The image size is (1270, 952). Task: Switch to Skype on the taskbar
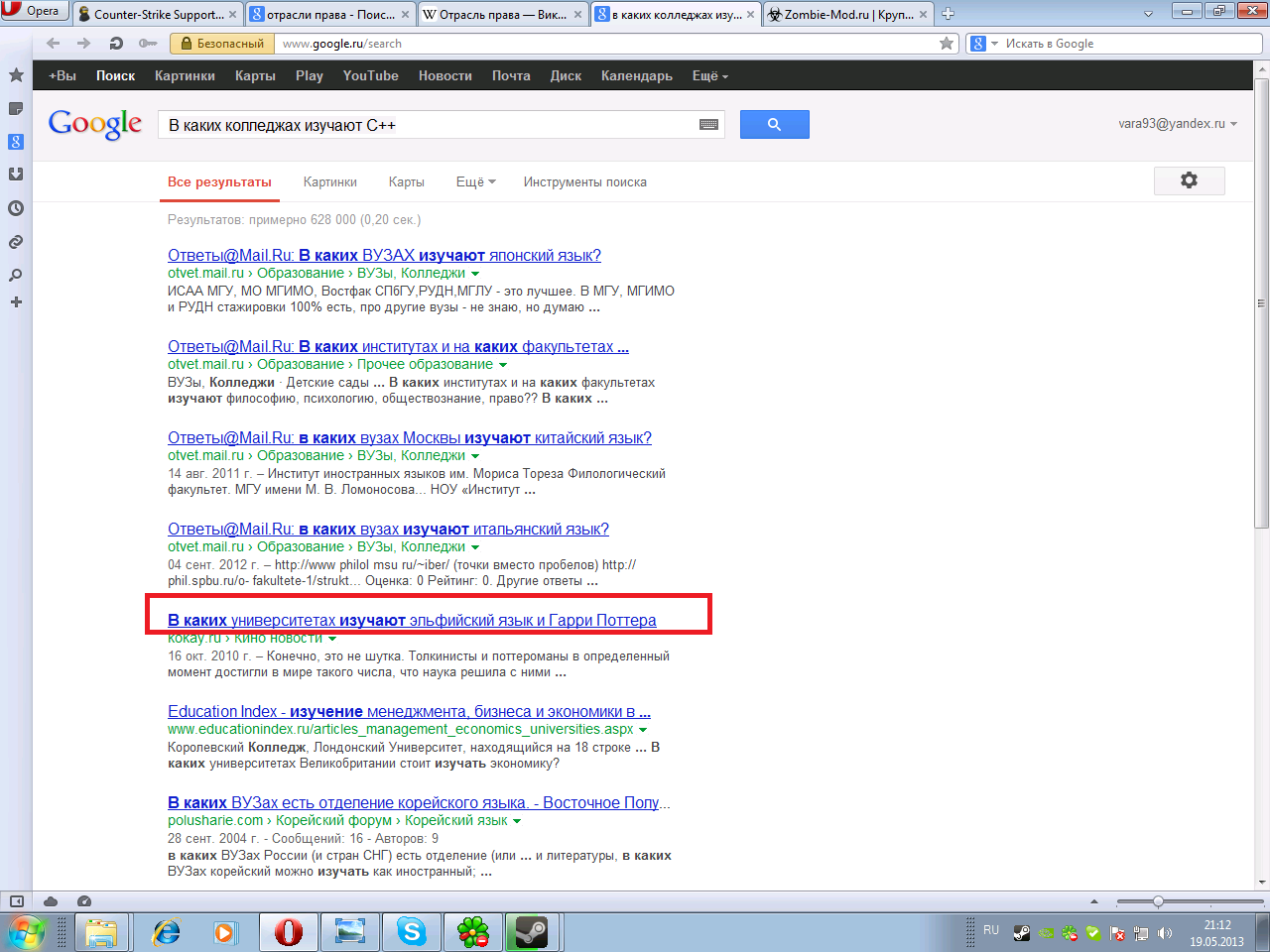tap(411, 932)
